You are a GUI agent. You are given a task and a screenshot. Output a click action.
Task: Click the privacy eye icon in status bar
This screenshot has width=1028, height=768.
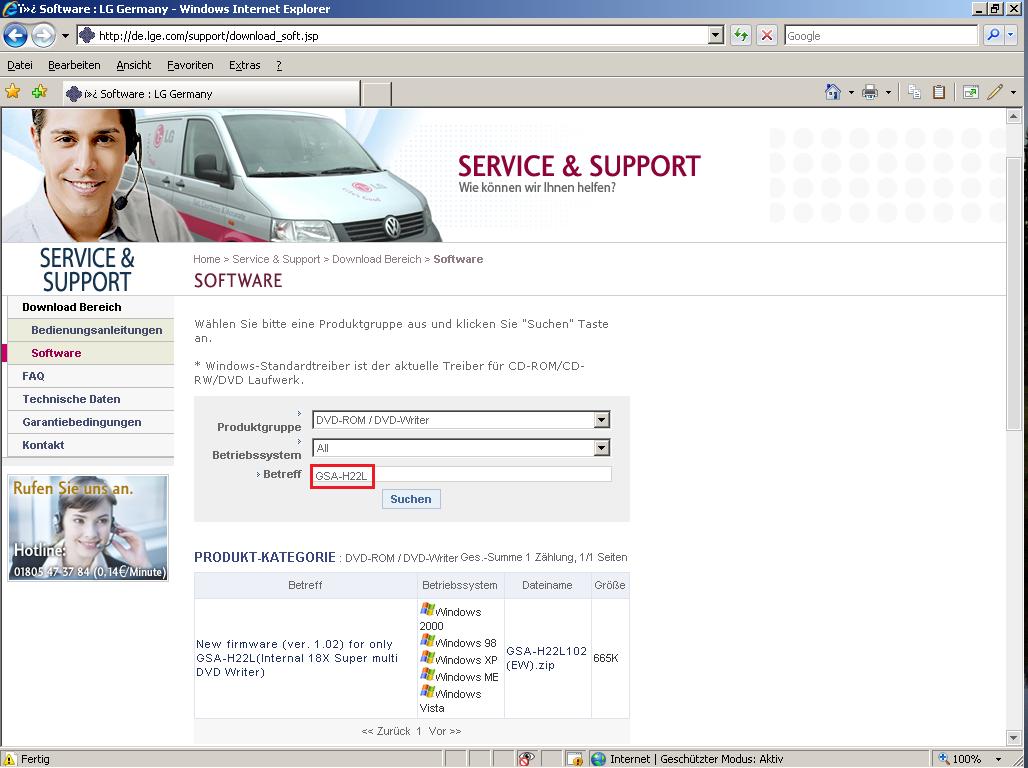click(x=526, y=759)
